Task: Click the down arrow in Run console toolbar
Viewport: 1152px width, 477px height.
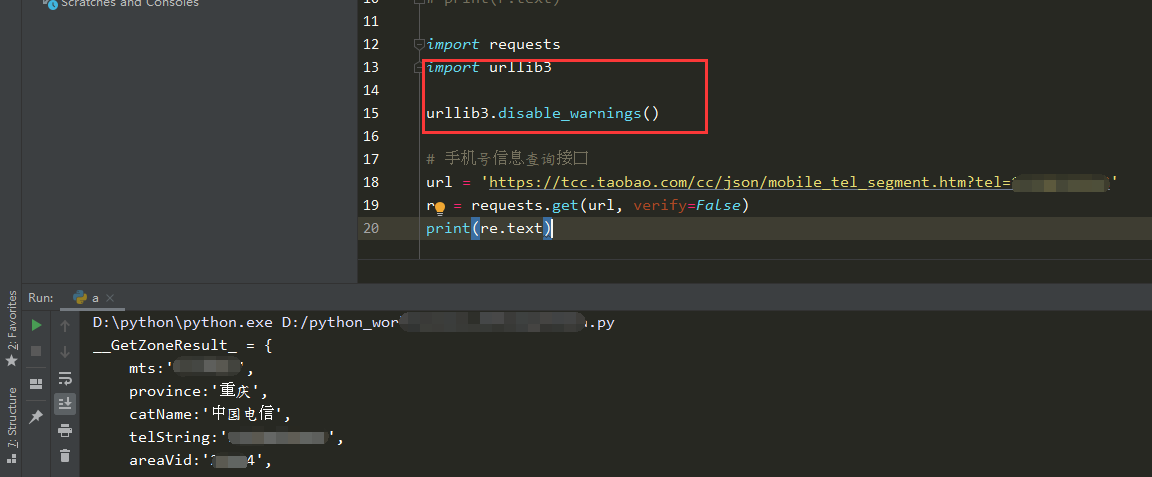Action: 65,352
